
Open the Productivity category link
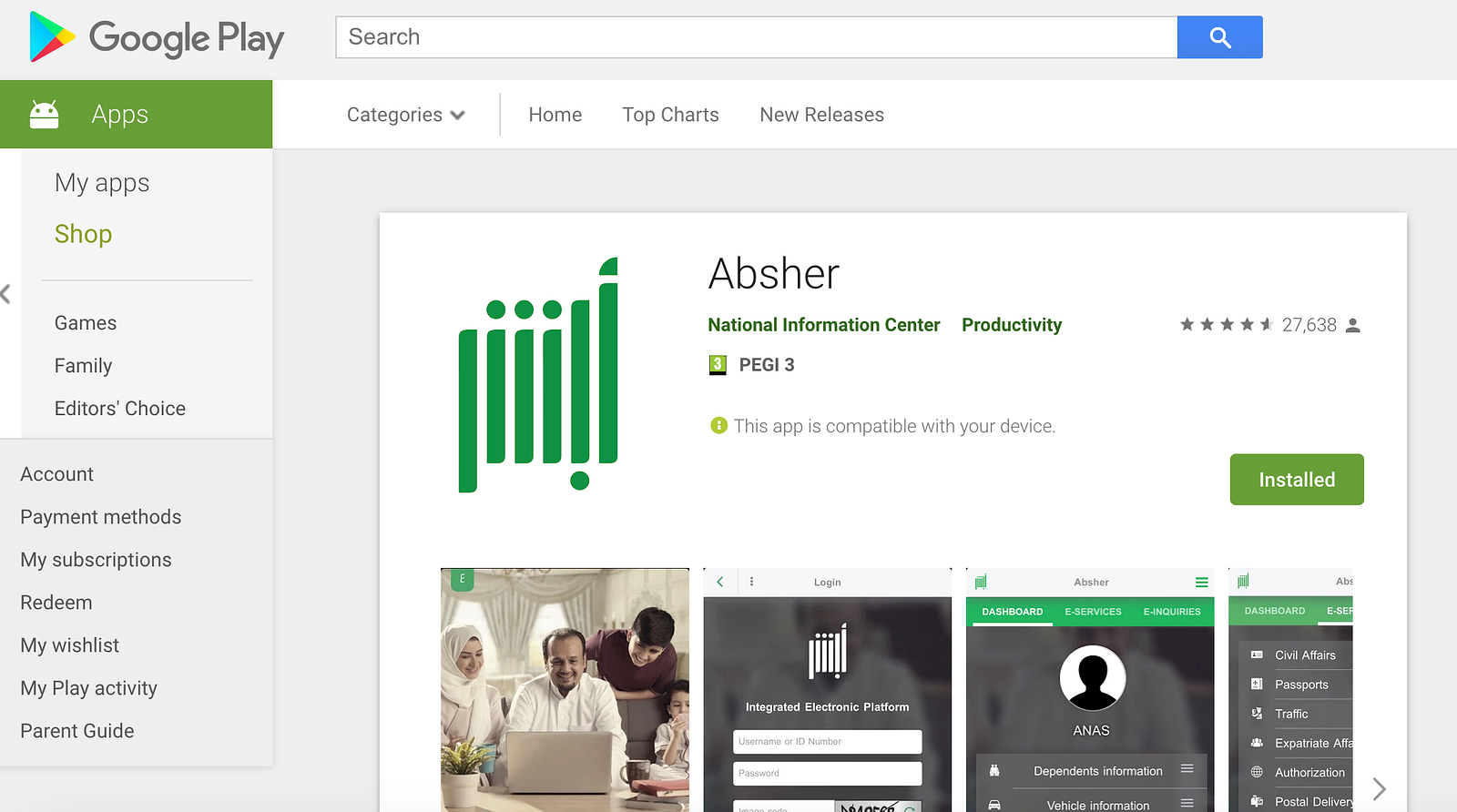pyautogui.click(x=1012, y=325)
